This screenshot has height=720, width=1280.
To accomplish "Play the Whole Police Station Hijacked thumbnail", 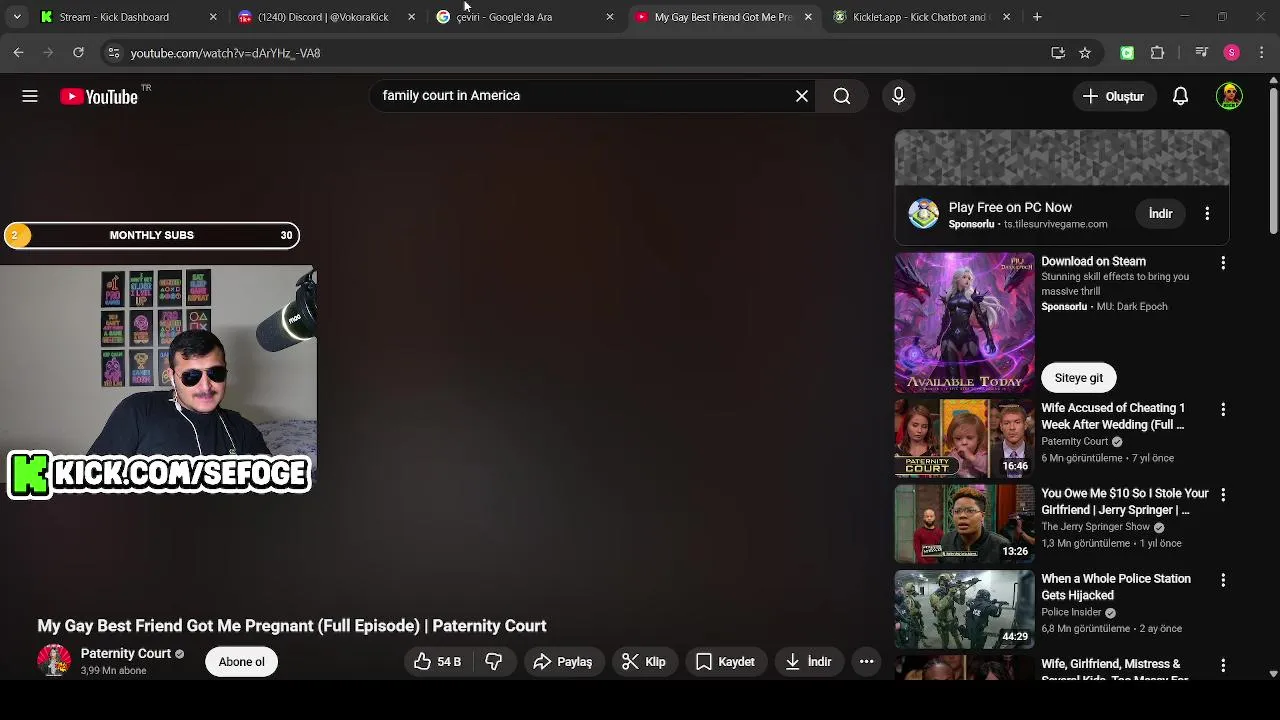I will (x=964, y=609).
